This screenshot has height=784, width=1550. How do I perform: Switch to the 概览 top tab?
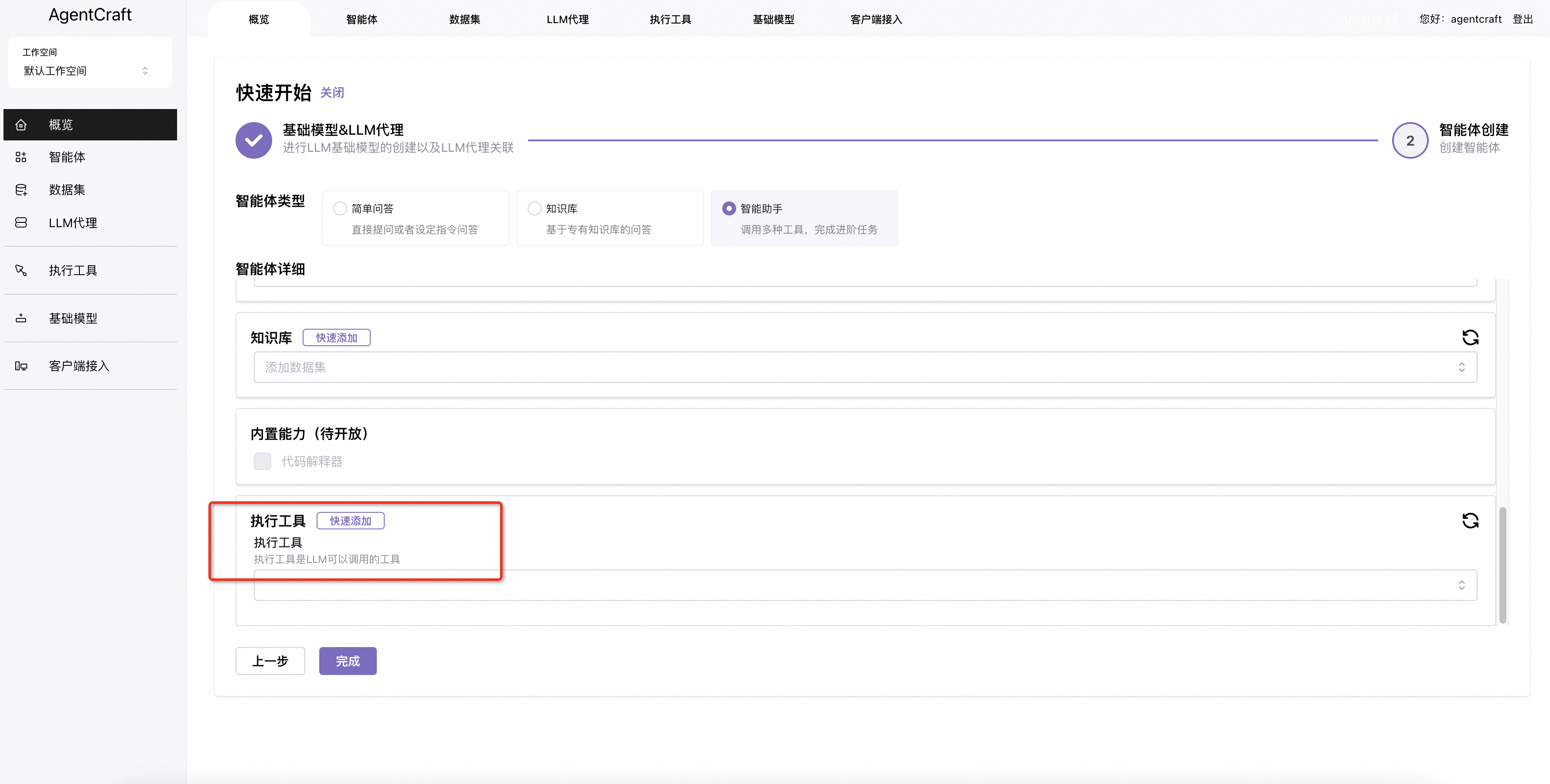[x=259, y=19]
